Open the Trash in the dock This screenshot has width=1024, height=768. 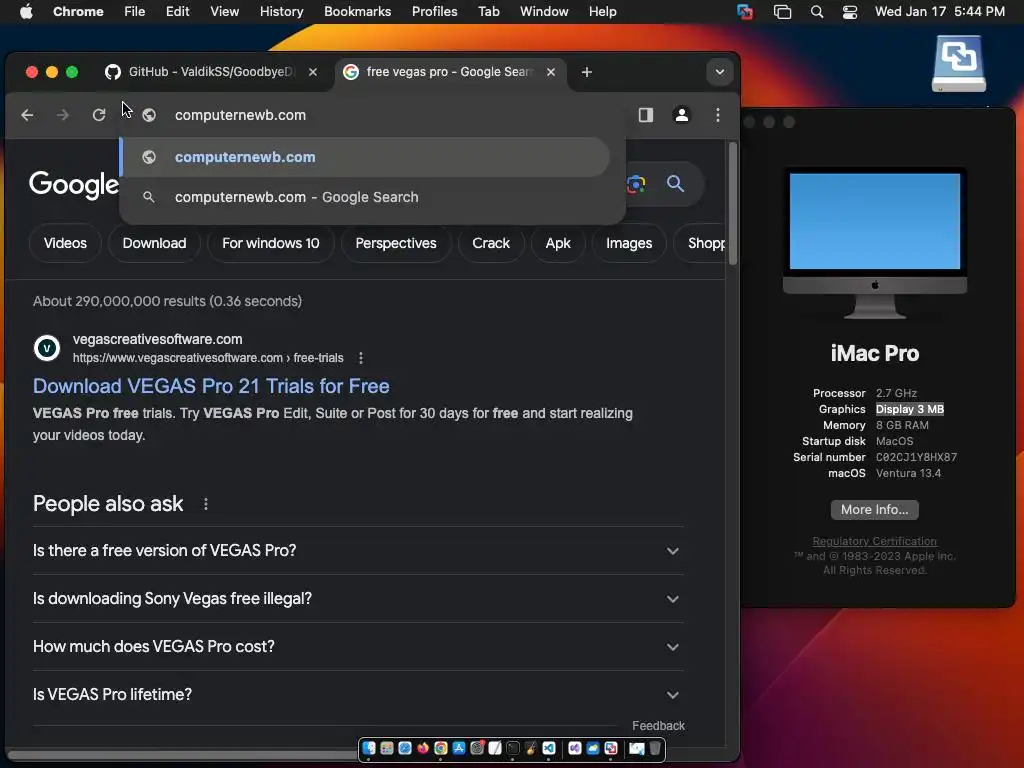(655, 748)
